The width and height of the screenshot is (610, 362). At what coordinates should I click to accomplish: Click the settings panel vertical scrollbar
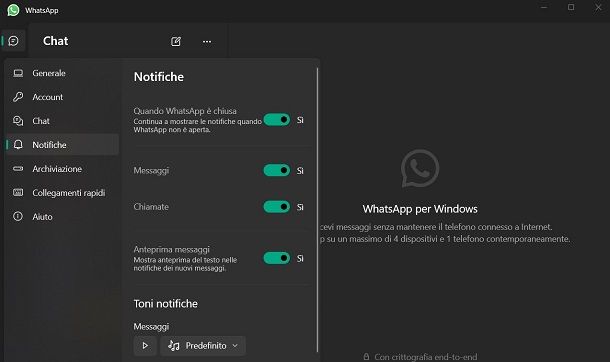point(317,210)
